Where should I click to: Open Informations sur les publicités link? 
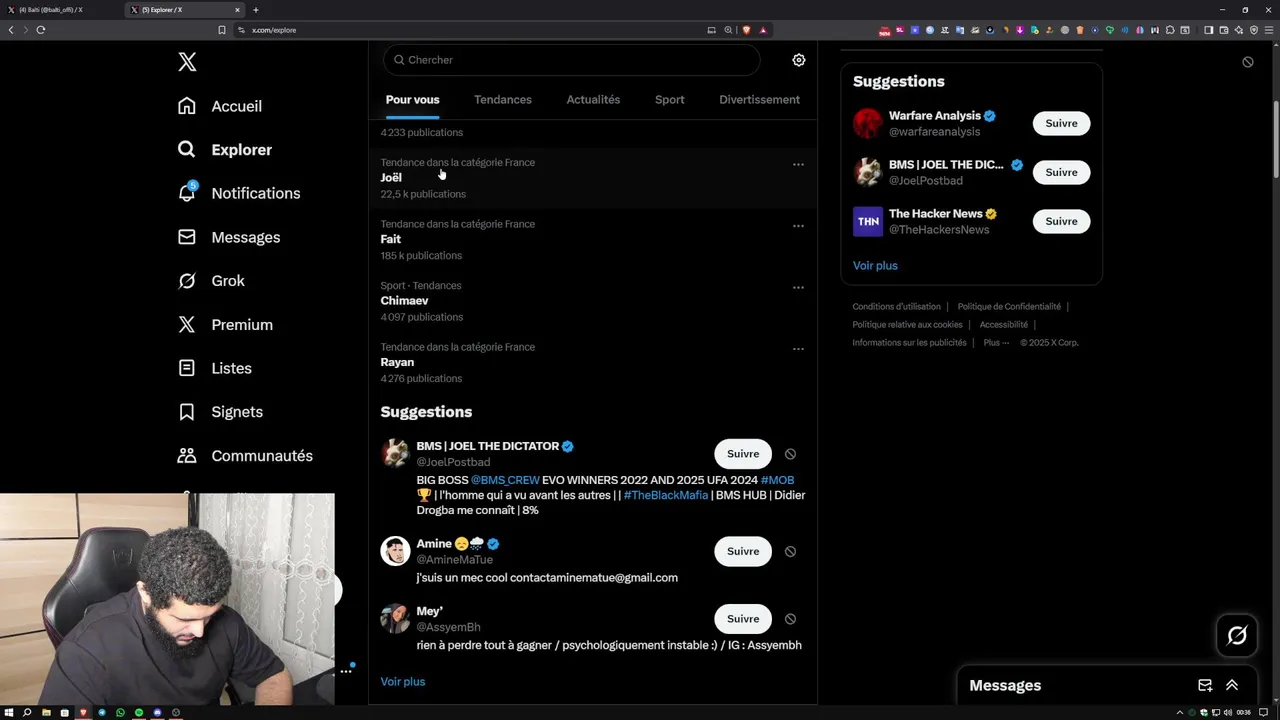(x=909, y=343)
